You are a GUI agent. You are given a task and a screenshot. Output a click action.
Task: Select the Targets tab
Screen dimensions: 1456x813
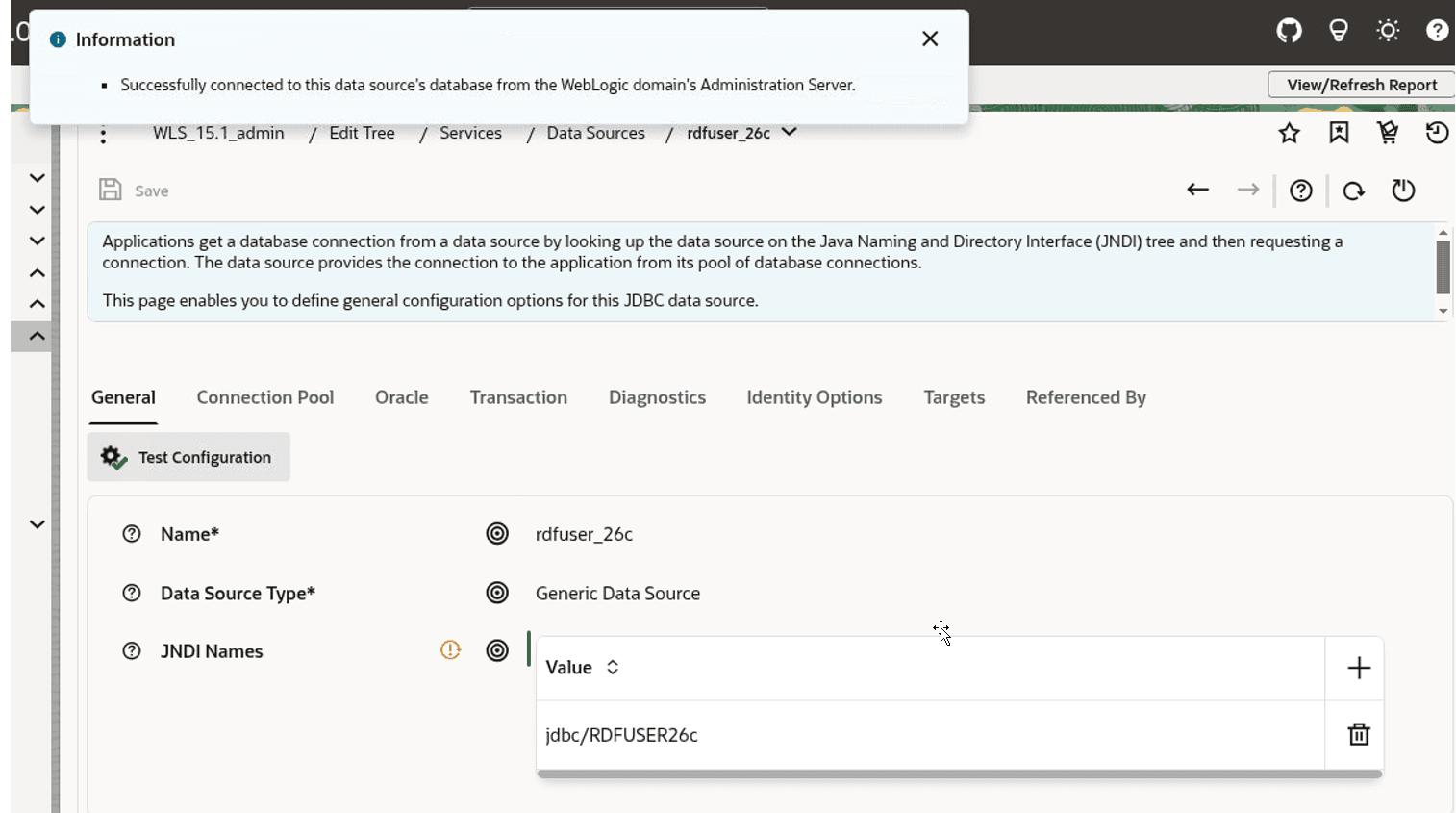954,397
